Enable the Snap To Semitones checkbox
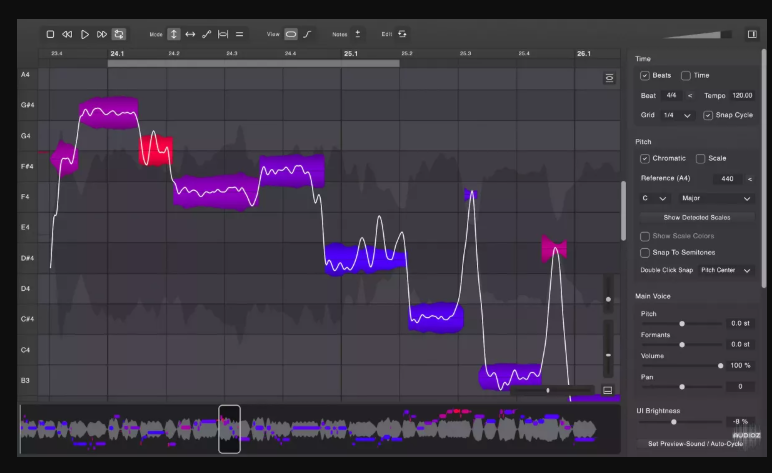This screenshot has height=473, width=772. click(x=645, y=252)
